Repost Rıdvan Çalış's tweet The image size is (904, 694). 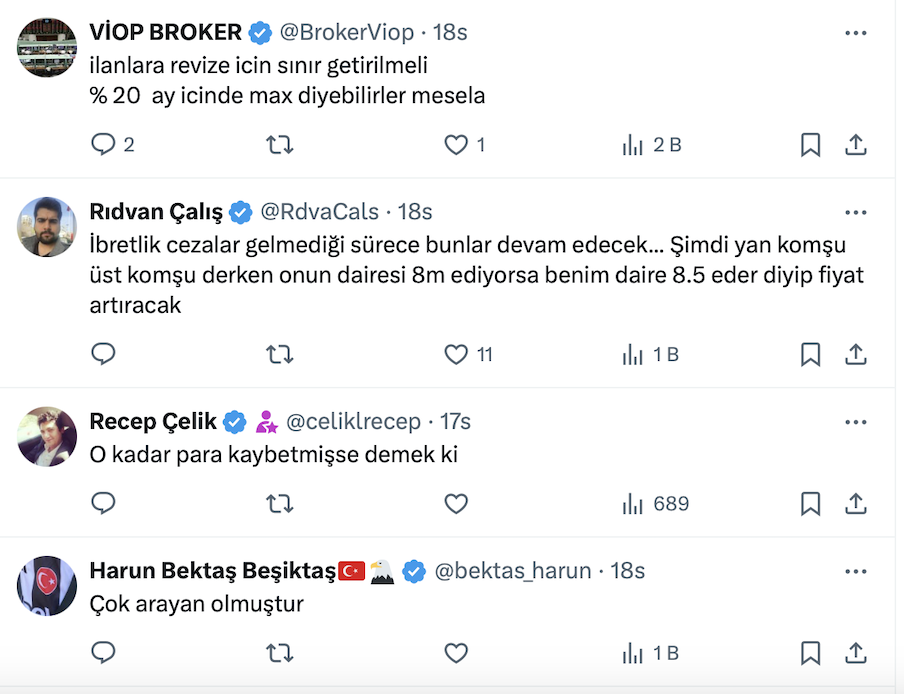(x=279, y=354)
